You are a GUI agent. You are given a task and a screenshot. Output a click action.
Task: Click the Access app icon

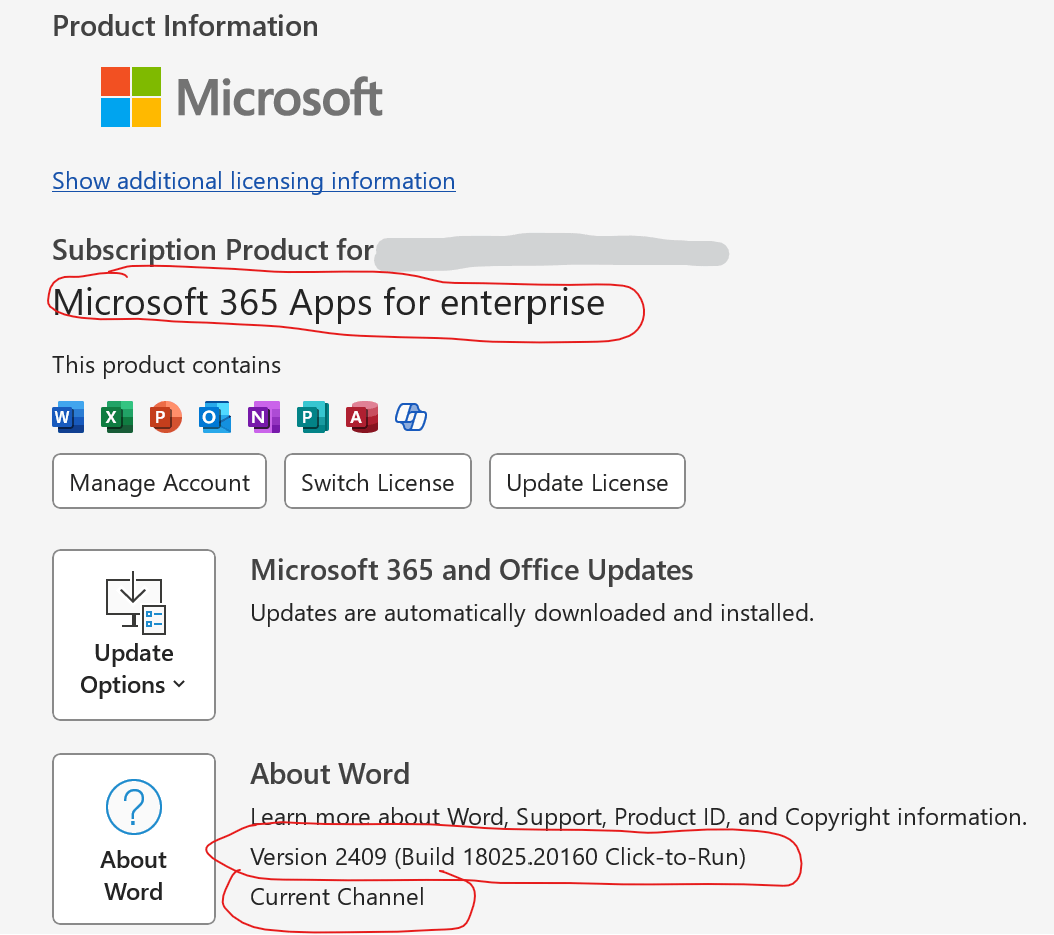[362, 417]
